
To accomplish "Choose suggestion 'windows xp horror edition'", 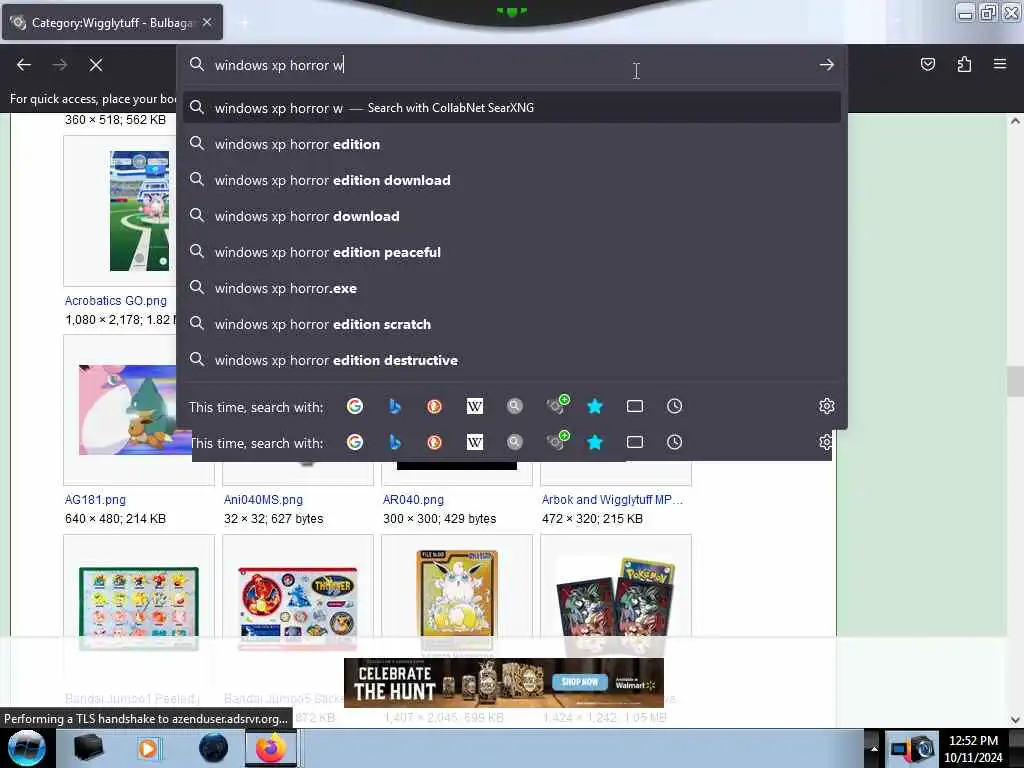I will pyautogui.click(x=512, y=144).
